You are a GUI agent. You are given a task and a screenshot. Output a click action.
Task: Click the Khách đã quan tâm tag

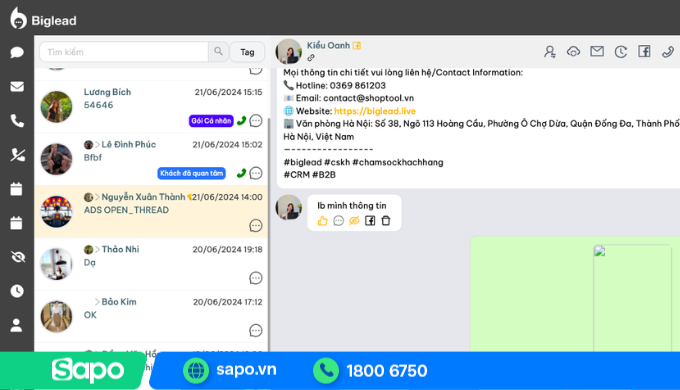click(x=191, y=173)
